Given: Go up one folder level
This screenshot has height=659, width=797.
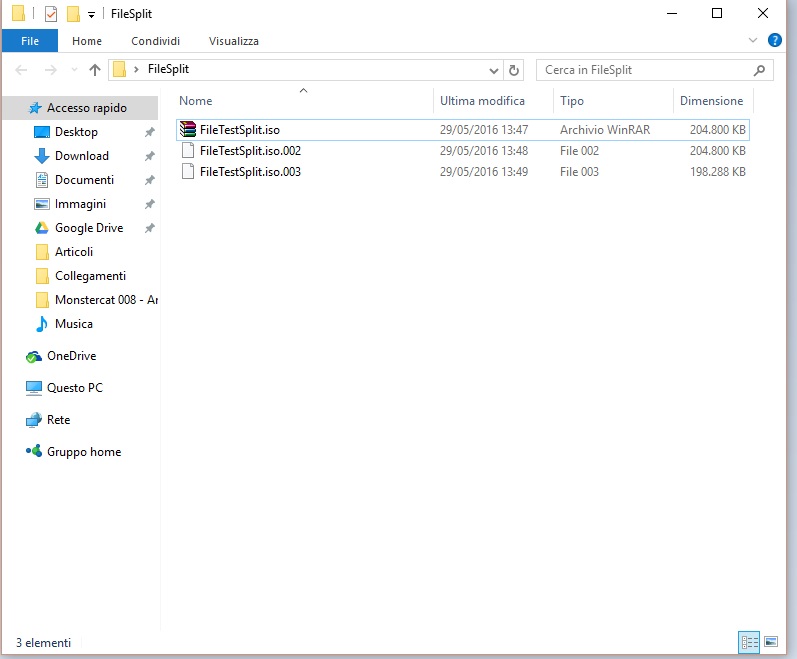Looking at the screenshot, I should (x=95, y=70).
